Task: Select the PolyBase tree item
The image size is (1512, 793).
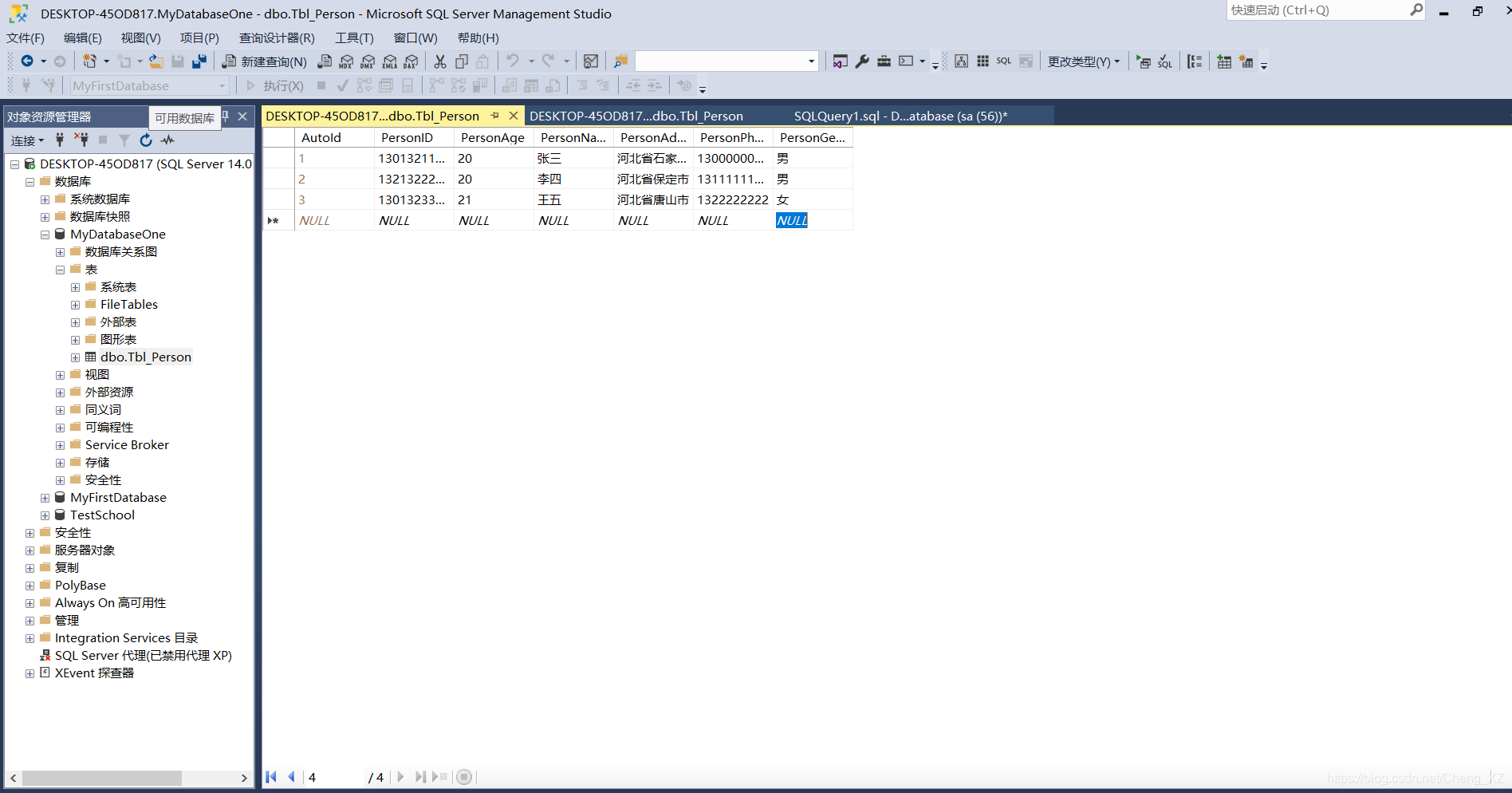Action: [x=81, y=585]
